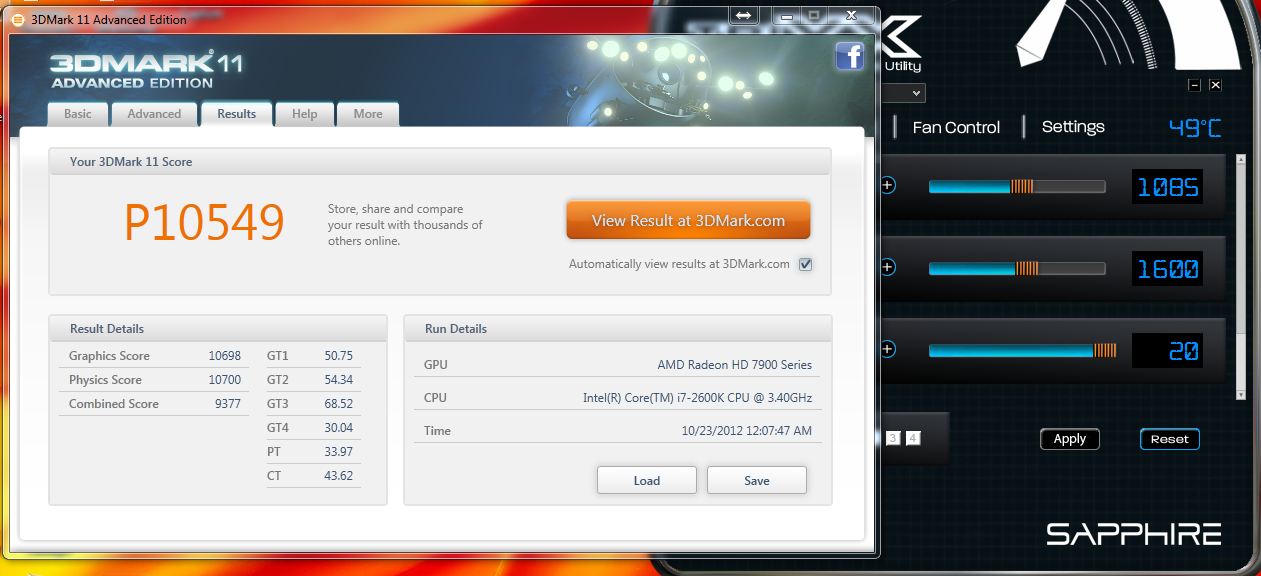Go to the Help tab
Image resolution: width=1261 pixels, height=576 pixels.
coord(304,114)
